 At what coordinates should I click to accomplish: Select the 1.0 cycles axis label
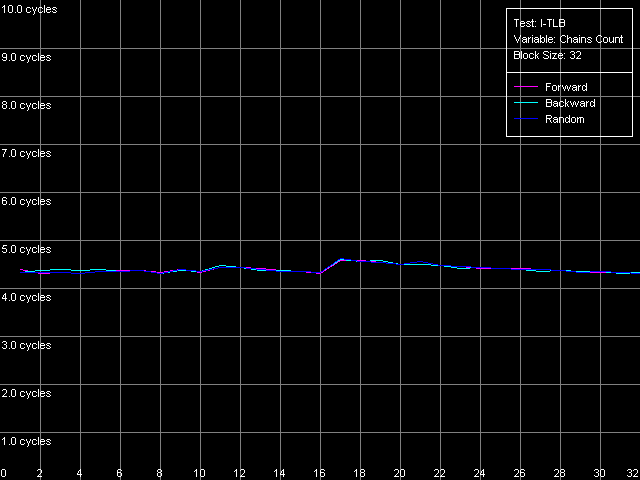coord(26,441)
